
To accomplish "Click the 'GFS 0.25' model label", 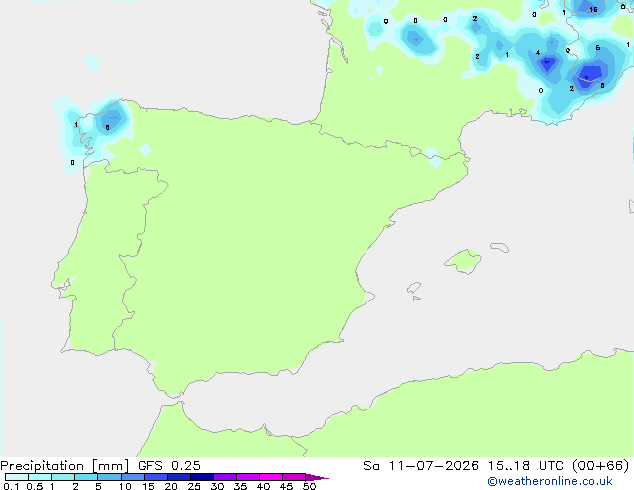I will [169, 466].
